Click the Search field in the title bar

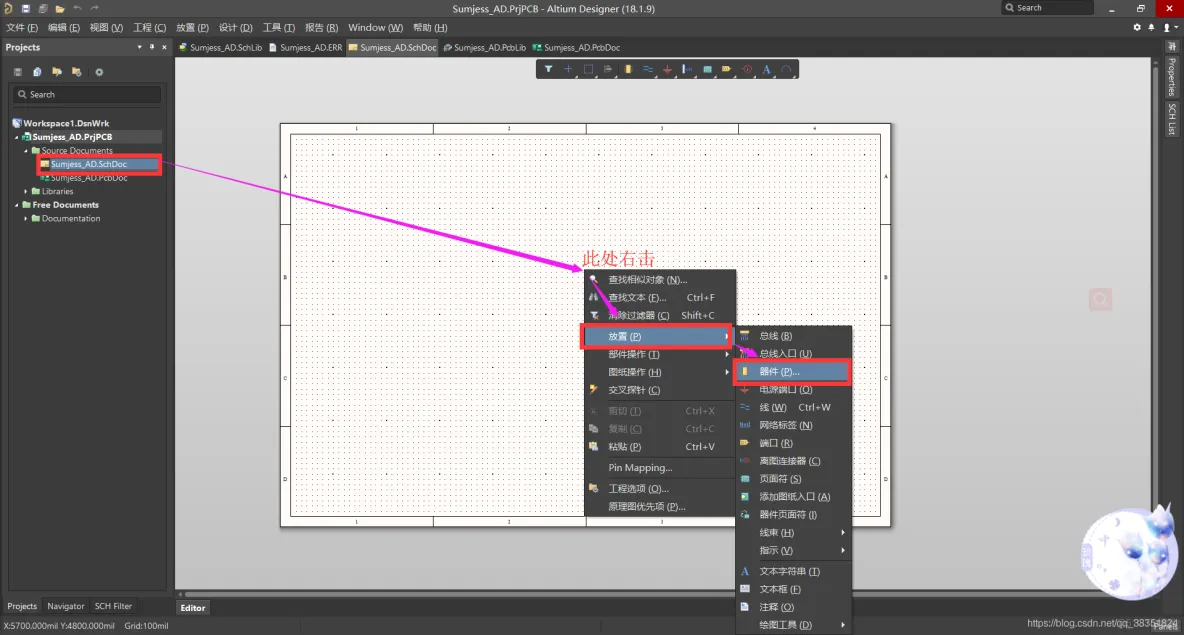[1047, 8]
